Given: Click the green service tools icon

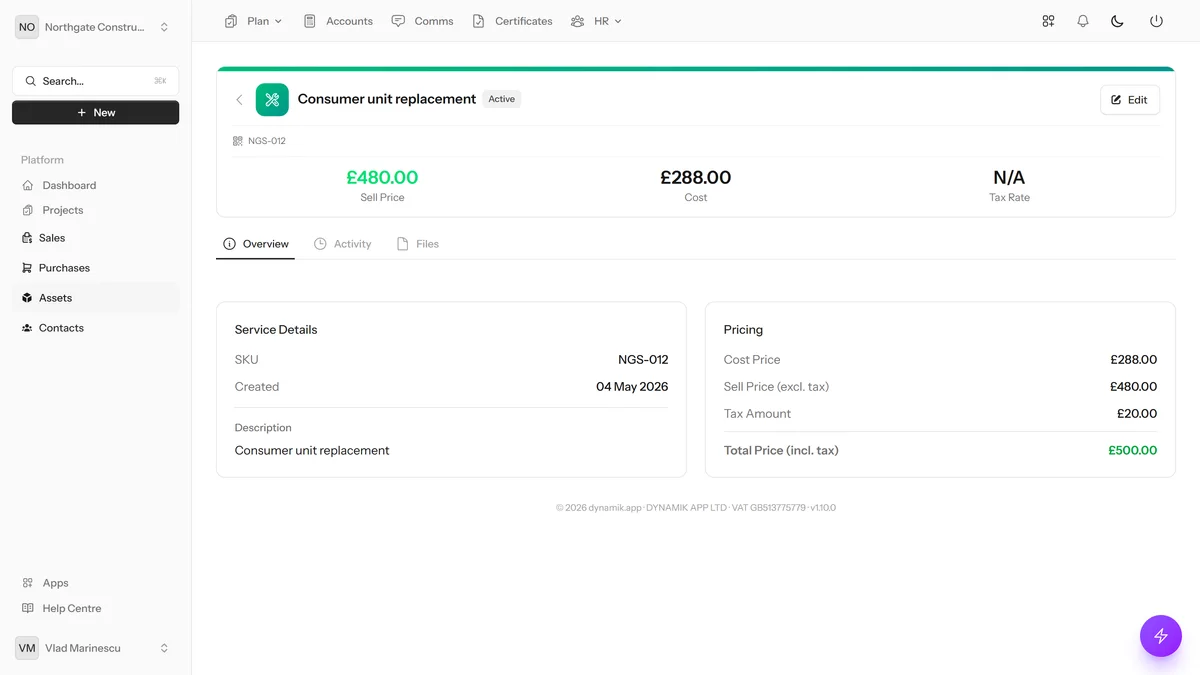Looking at the screenshot, I should [x=272, y=100].
